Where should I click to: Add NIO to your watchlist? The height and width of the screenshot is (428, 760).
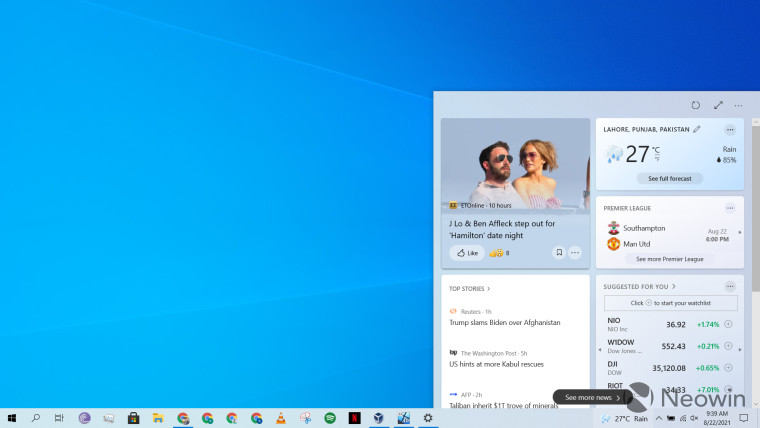click(x=728, y=324)
